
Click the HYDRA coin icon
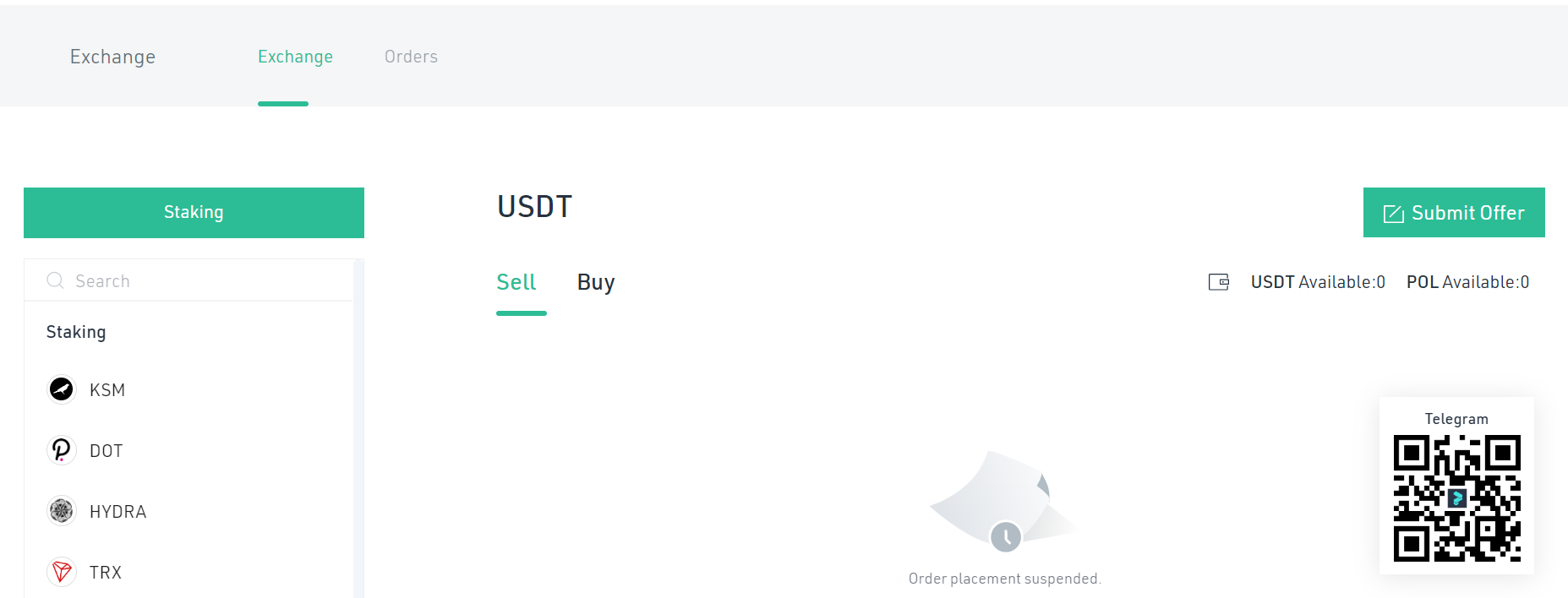(x=61, y=511)
